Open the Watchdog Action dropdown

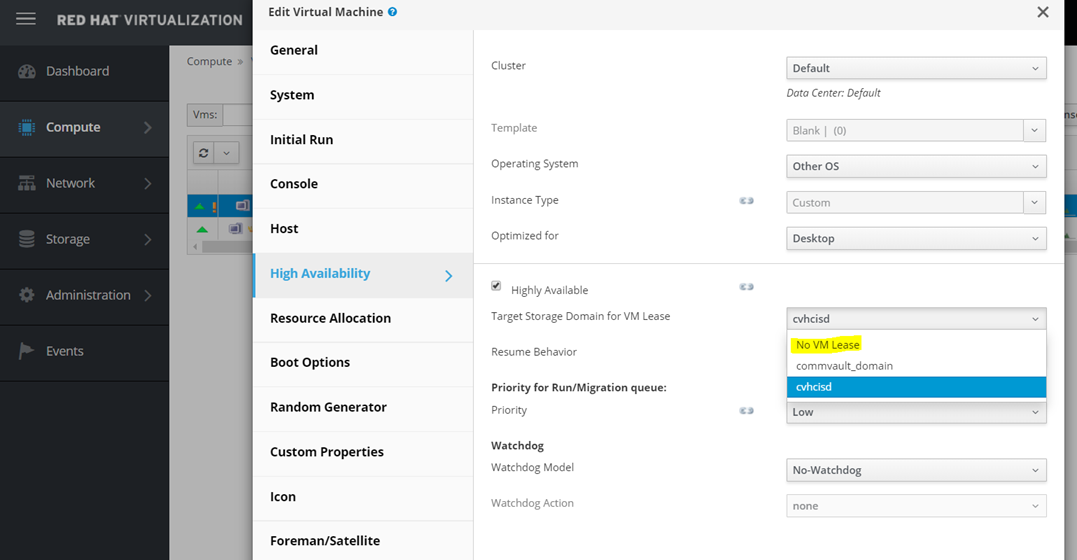pyautogui.click(x=916, y=506)
